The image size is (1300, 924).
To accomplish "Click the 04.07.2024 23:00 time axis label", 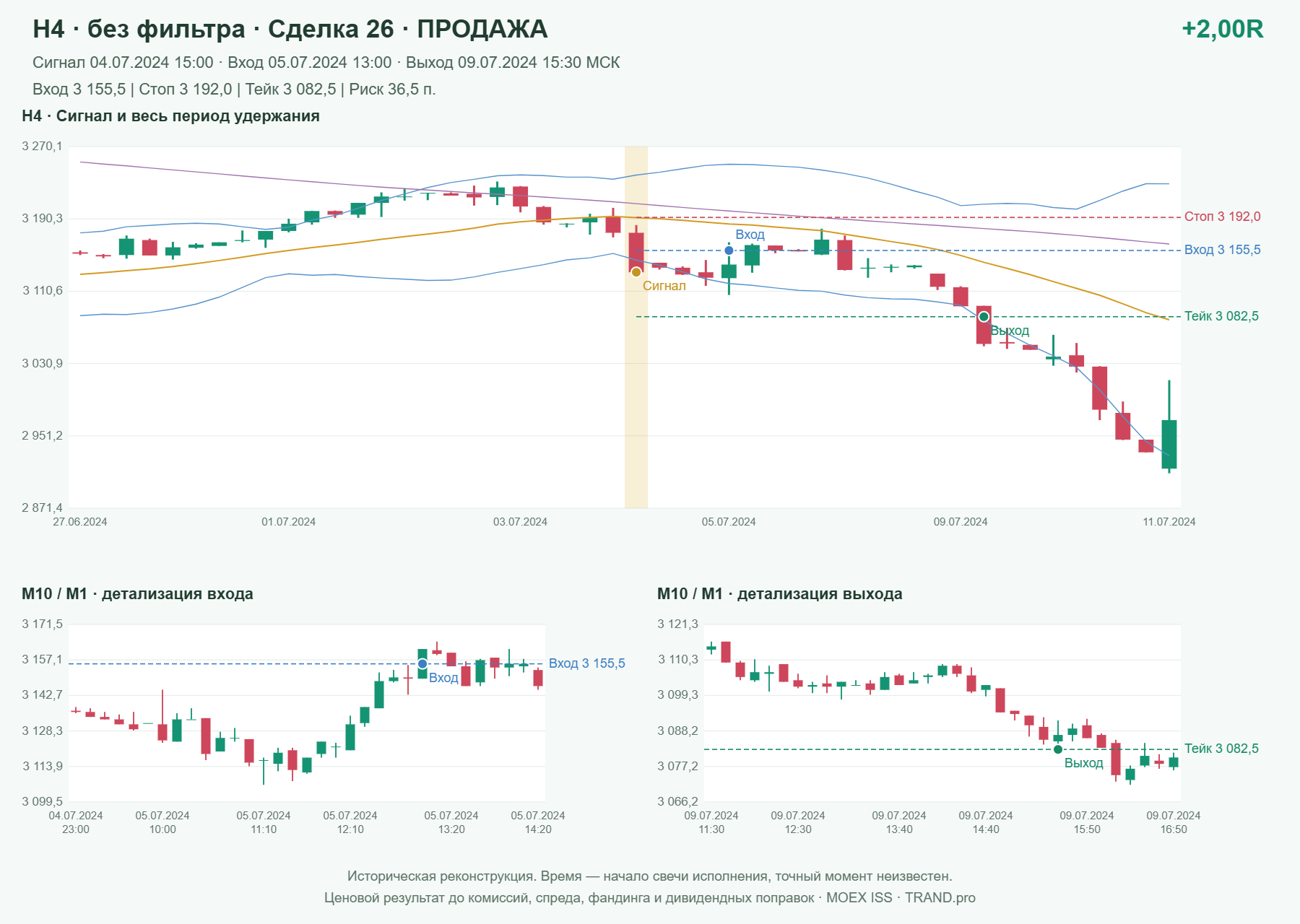I will [x=76, y=822].
